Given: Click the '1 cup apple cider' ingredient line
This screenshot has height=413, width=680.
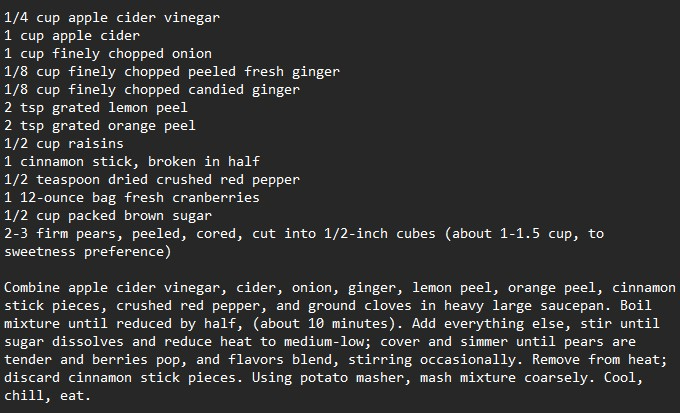Looking at the screenshot, I should (x=72, y=36).
